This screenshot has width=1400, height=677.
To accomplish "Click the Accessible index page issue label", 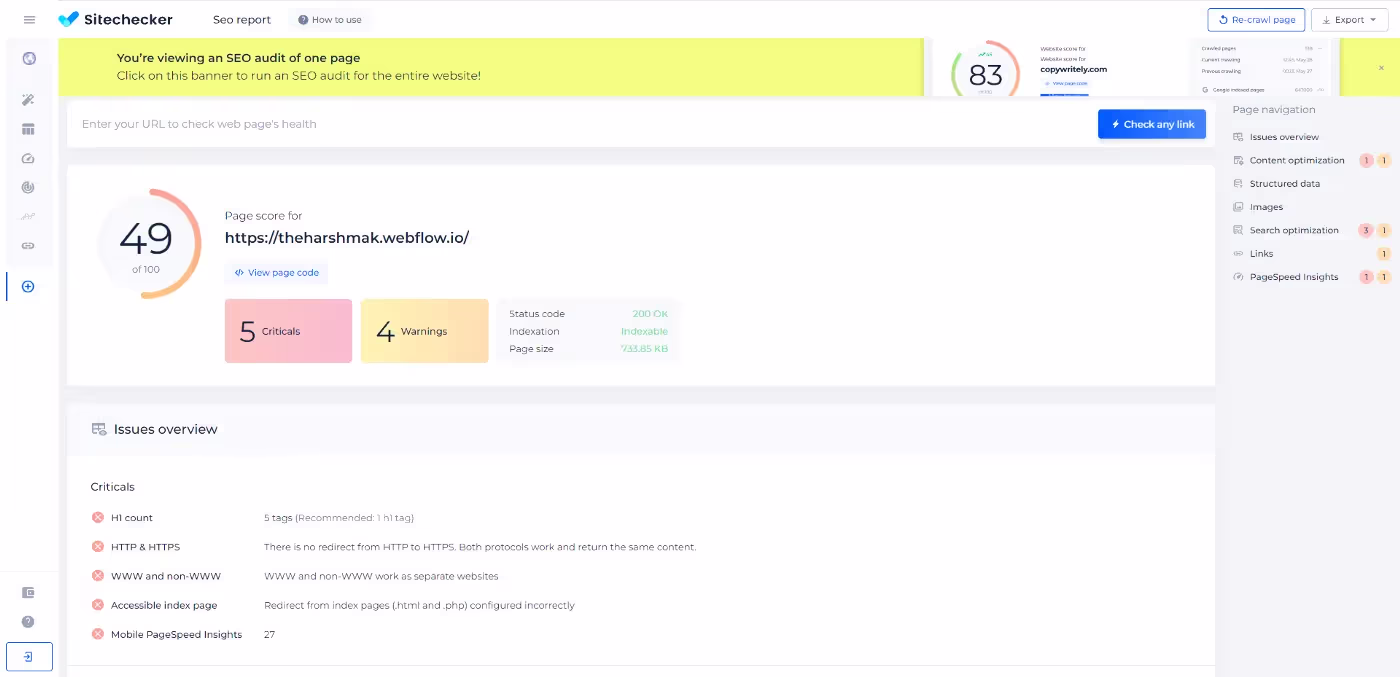I will click(164, 605).
